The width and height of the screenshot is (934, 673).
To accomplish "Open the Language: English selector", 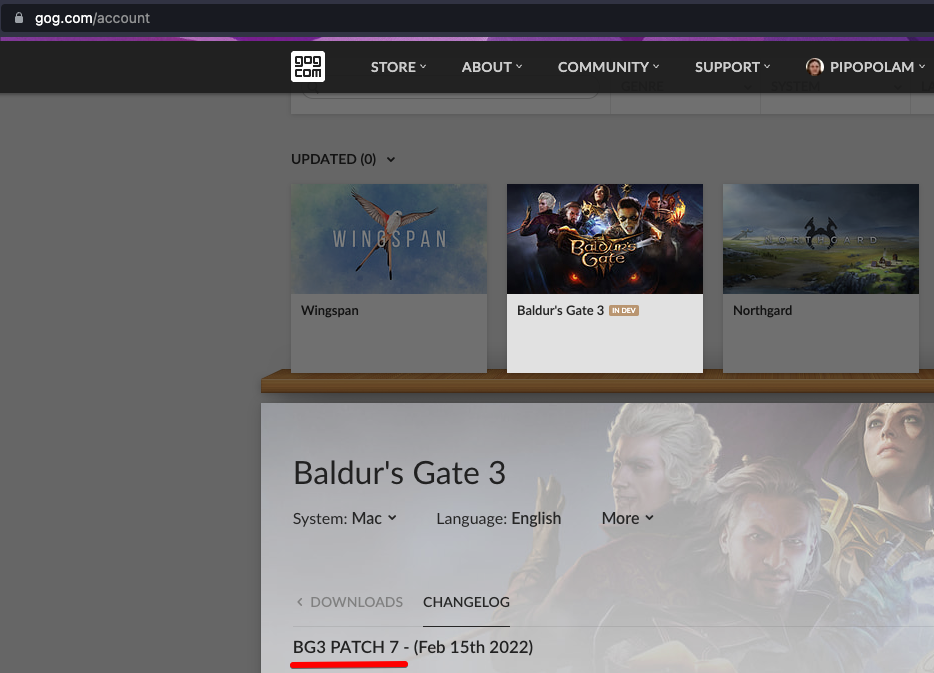I will coord(499,518).
